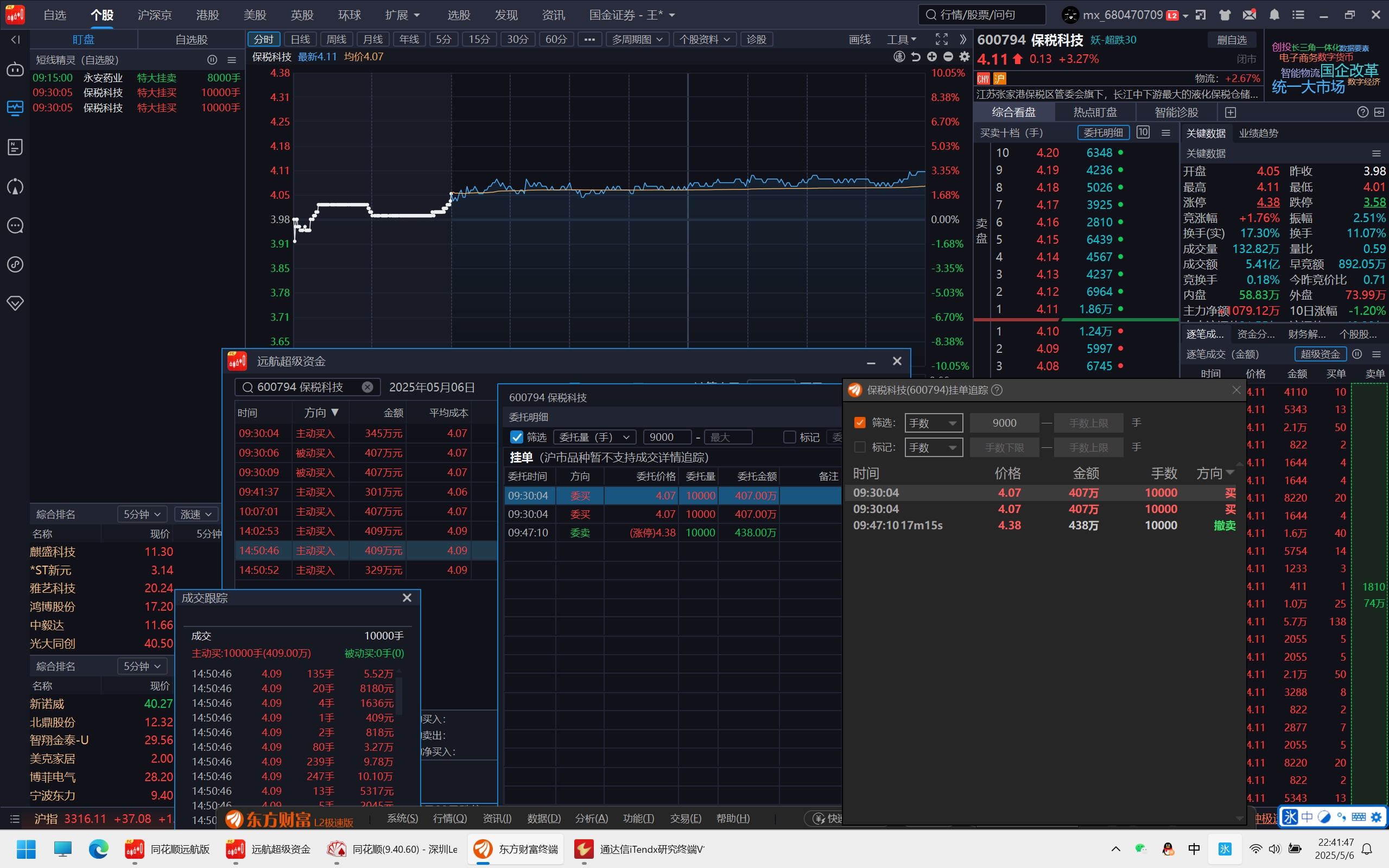Open Windows Start menu

pos(26,848)
